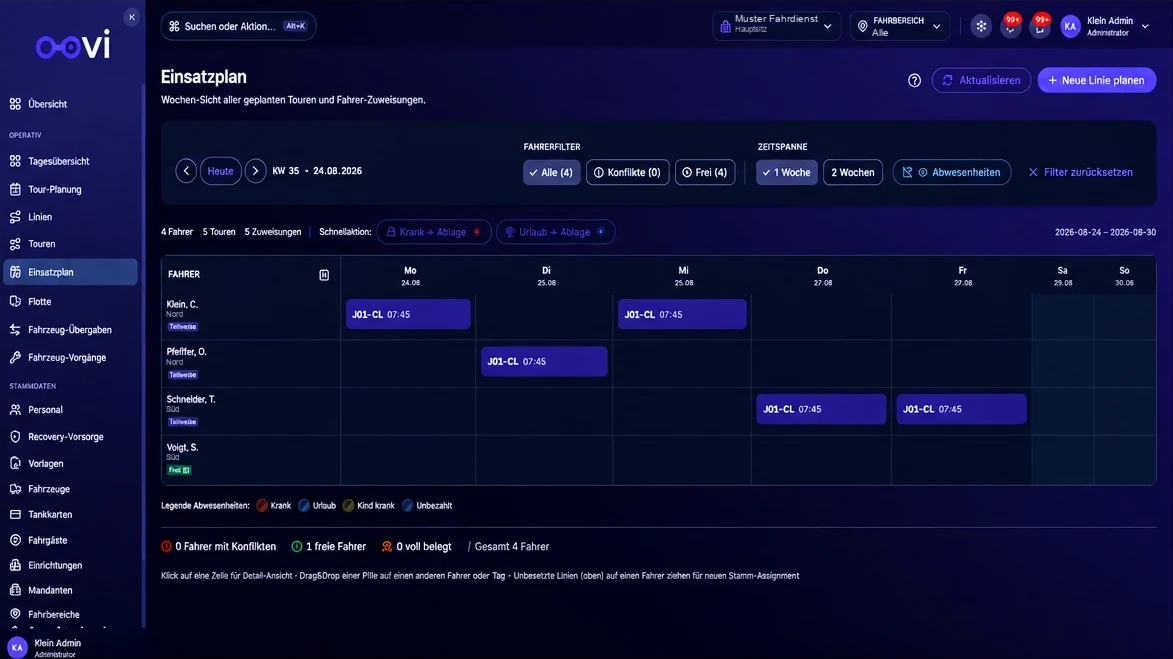Open Personal in the sidebar
Image resolution: width=1173 pixels, height=659 pixels.
click(x=70, y=410)
